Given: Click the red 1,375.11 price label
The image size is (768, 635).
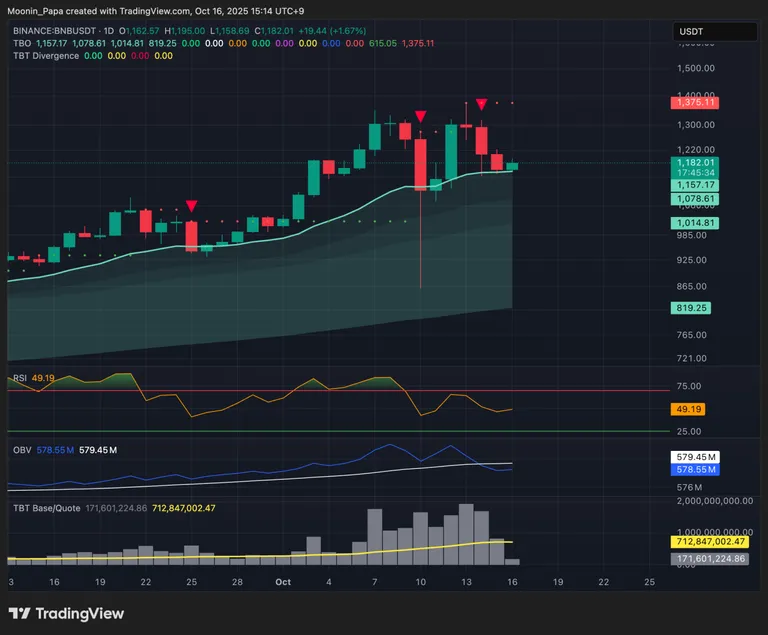Looking at the screenshot, I should pyautogui.click(x=696, y=102).
